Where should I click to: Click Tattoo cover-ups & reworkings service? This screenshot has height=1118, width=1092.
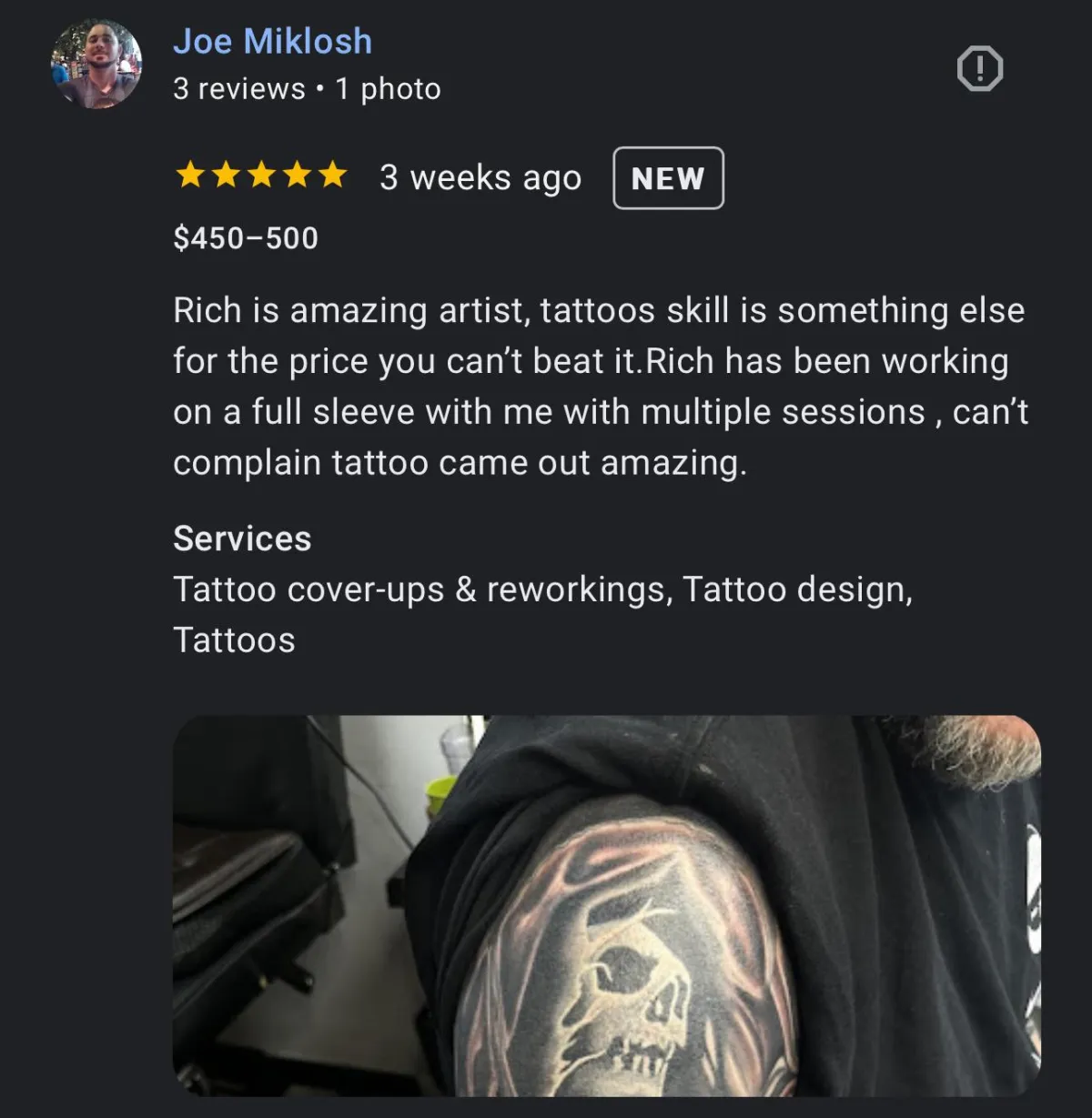(x=423, y=589)
